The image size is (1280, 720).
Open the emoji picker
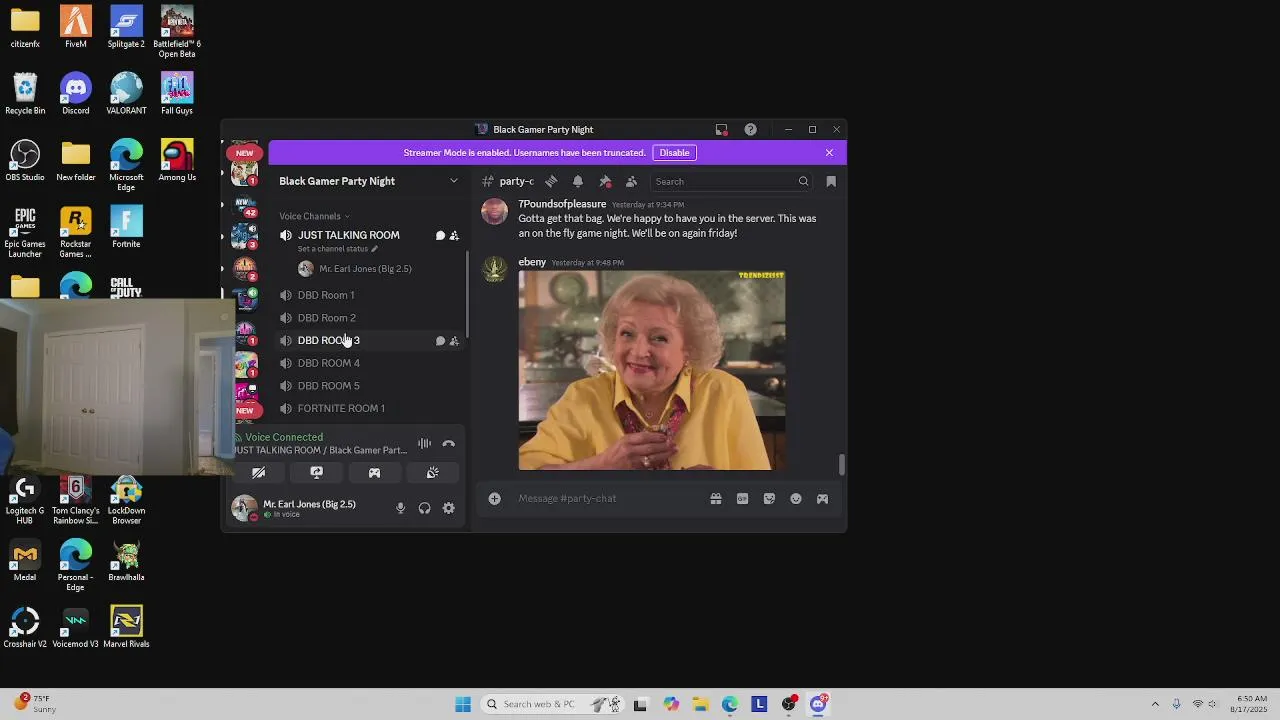(796, 498)
